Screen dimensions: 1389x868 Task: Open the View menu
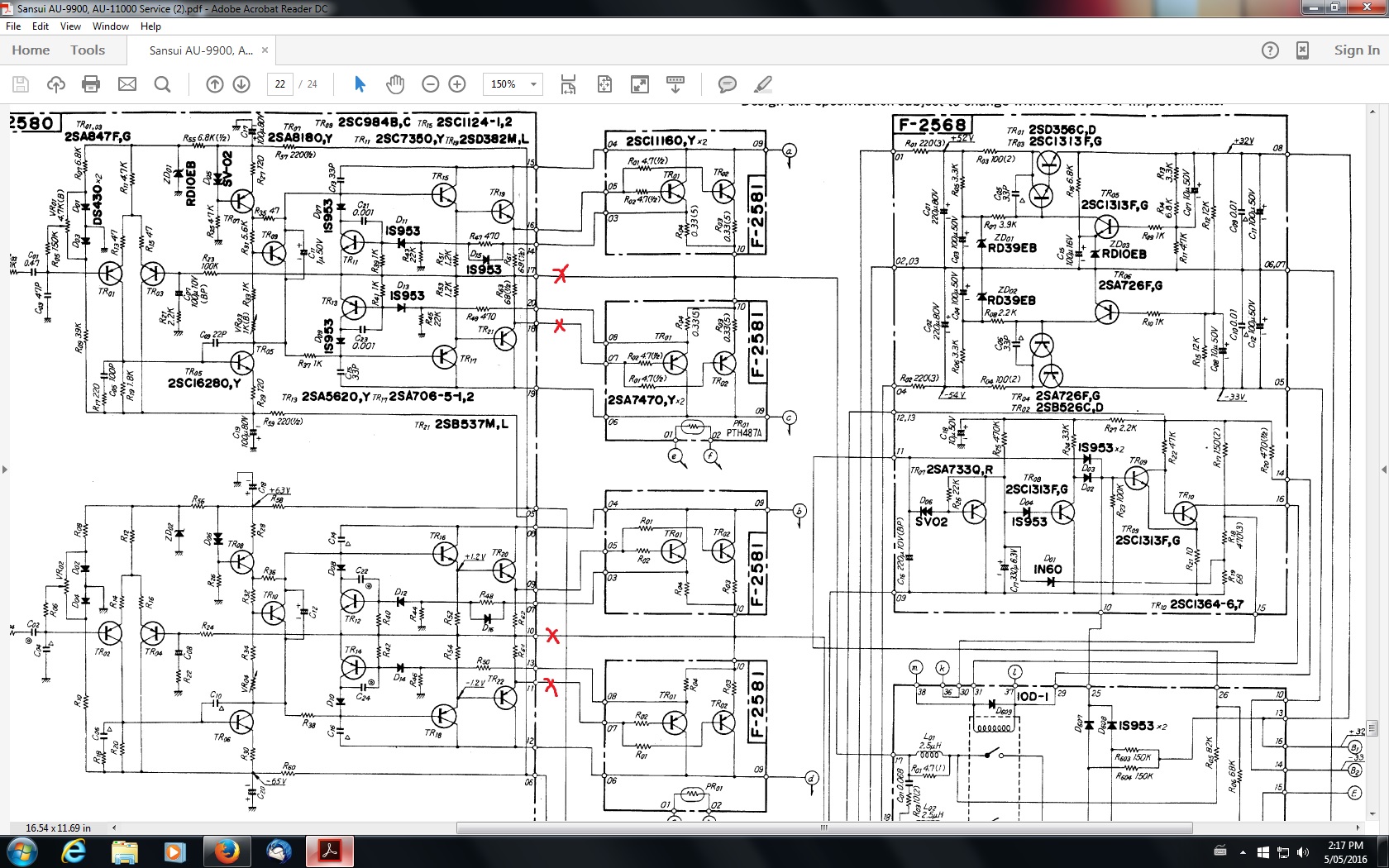coord(70,26)
